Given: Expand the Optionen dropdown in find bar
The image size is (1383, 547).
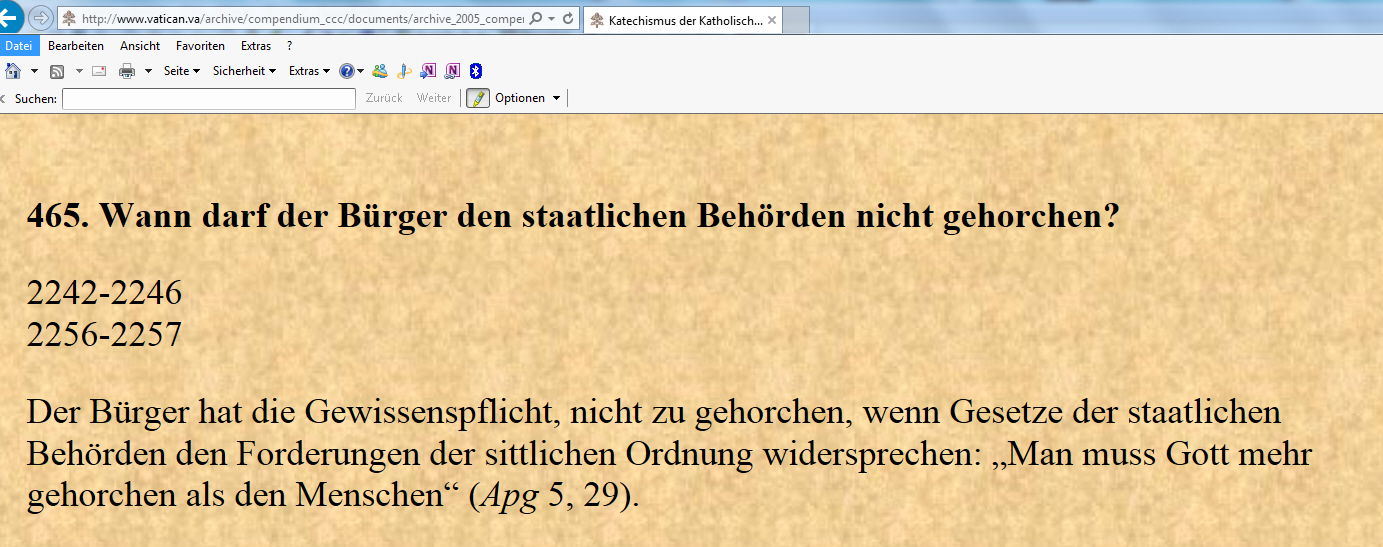Looking at the screenshot, I should [527, 98].
